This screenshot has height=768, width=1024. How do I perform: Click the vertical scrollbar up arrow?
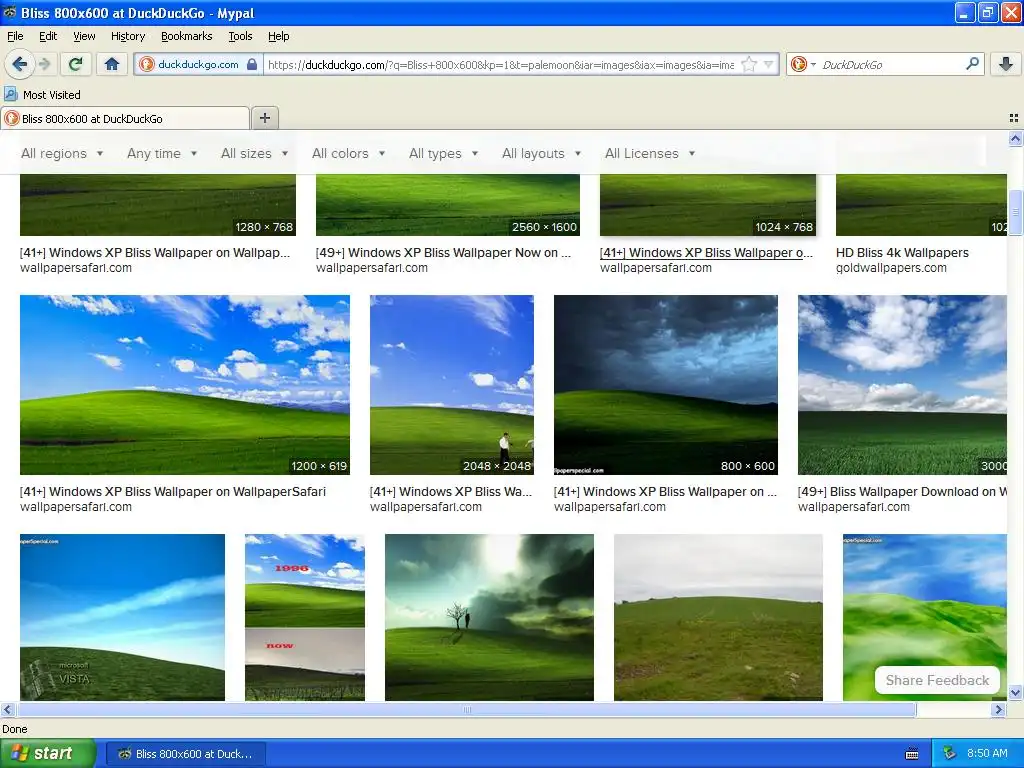pos(1015,138)
